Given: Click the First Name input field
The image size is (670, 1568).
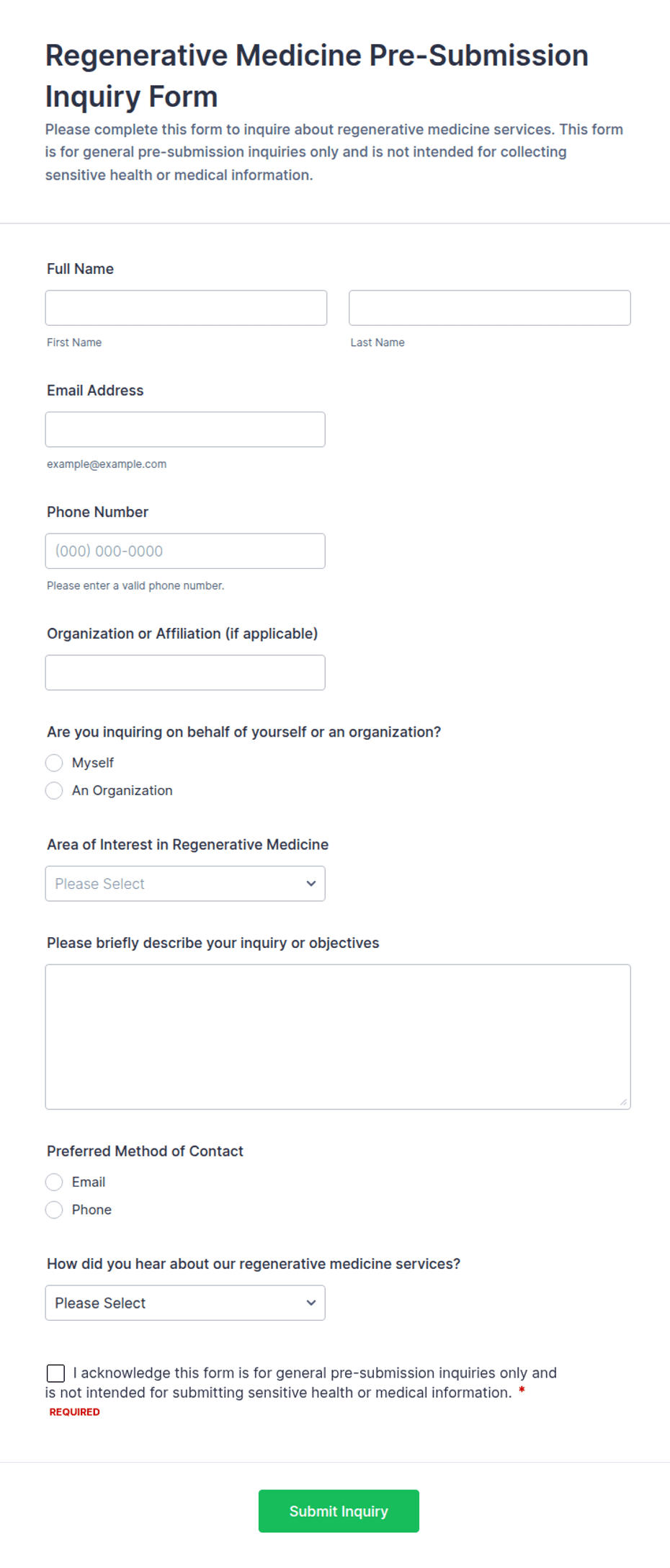Looking at the screenshot, I should click(186, 308).
